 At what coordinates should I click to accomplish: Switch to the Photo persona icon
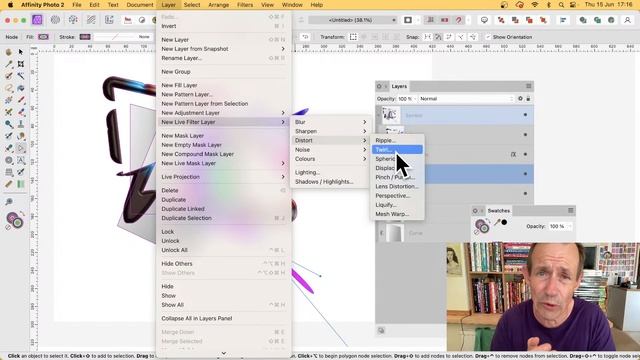(x=37, y=20)
